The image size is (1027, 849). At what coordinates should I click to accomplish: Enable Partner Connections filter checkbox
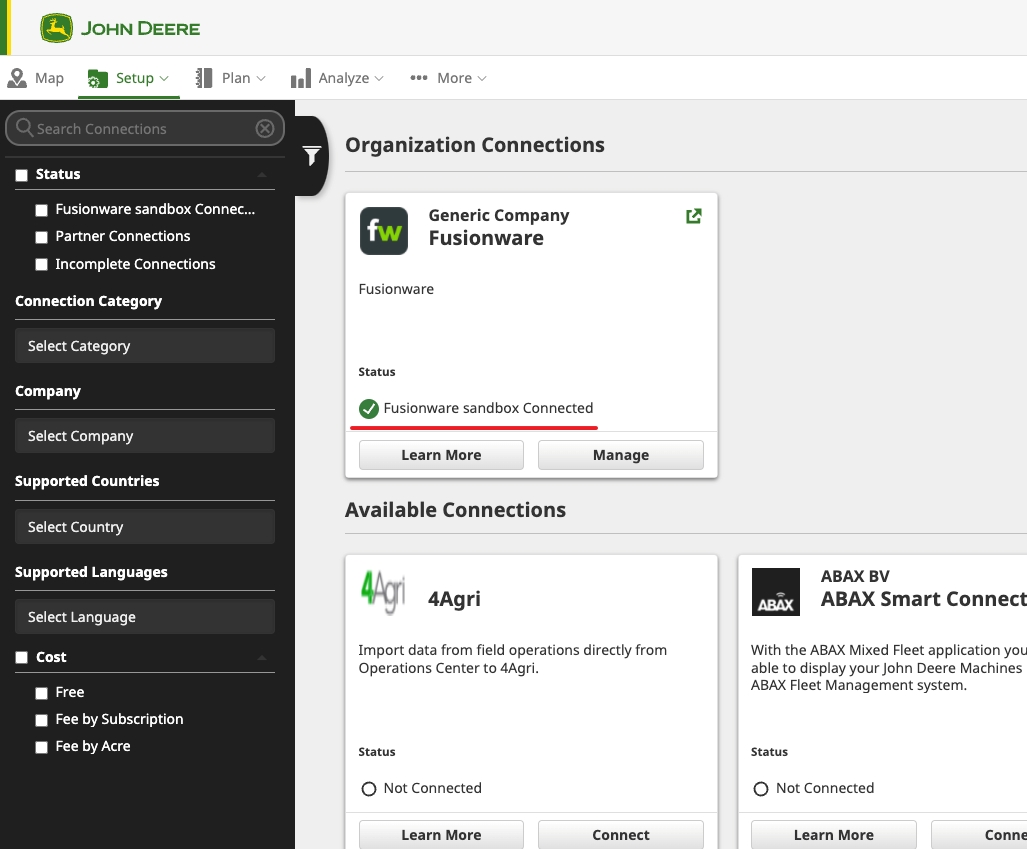41,237
